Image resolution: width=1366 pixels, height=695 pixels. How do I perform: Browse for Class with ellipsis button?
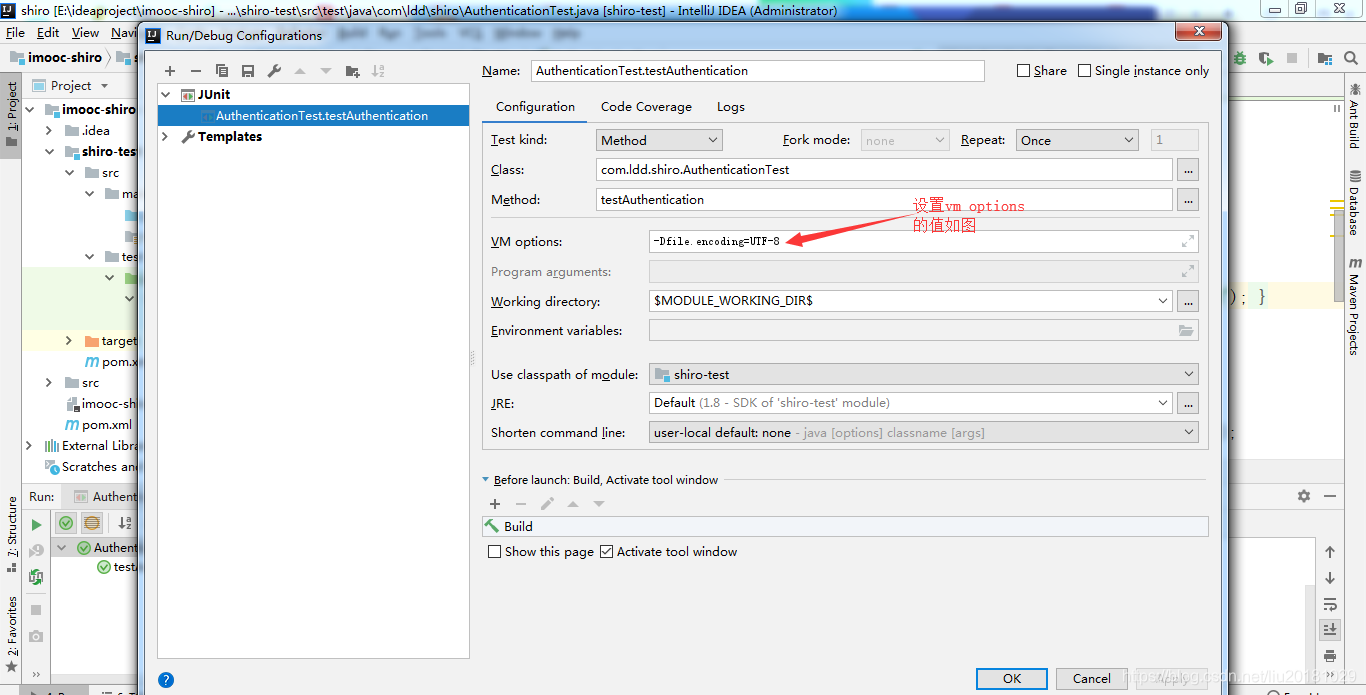1187,170
